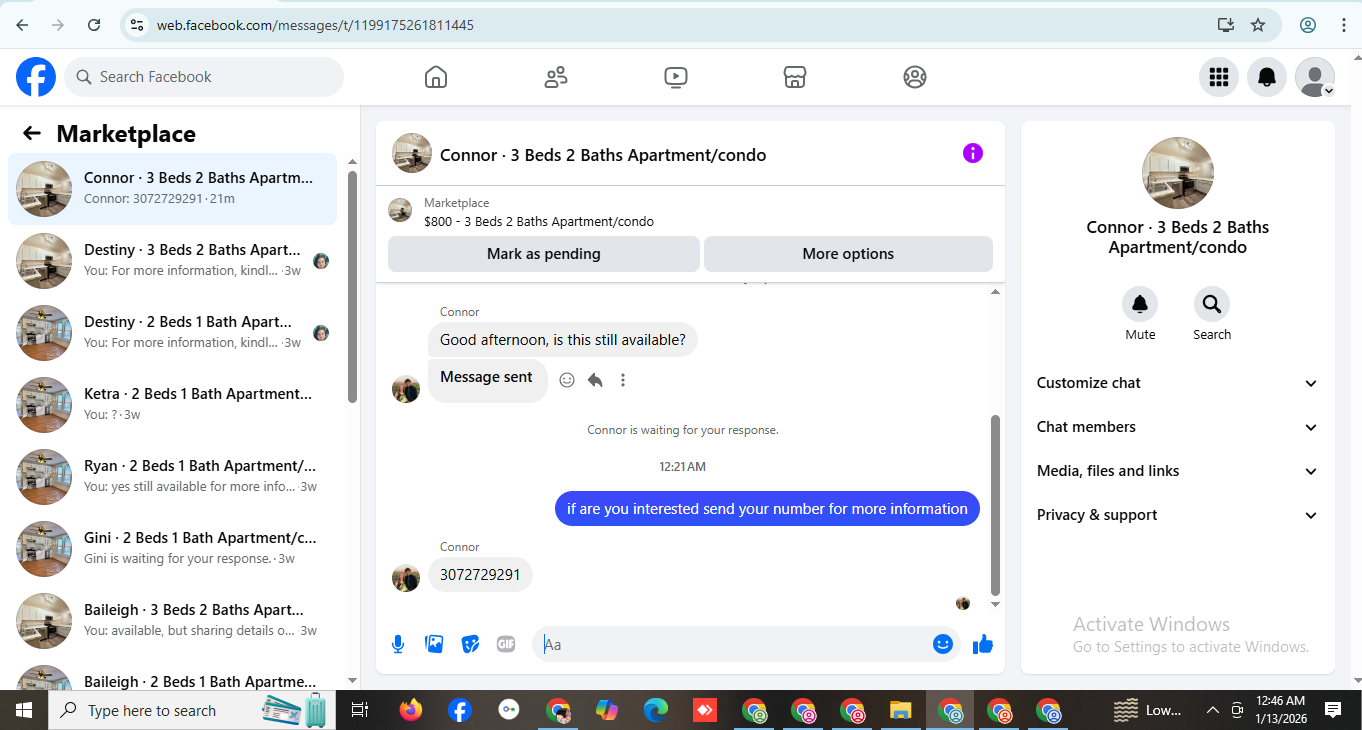Click the blue 'if are you interested' message
Viewport: 1362px width, 730px height.
[x=767, y=509]
